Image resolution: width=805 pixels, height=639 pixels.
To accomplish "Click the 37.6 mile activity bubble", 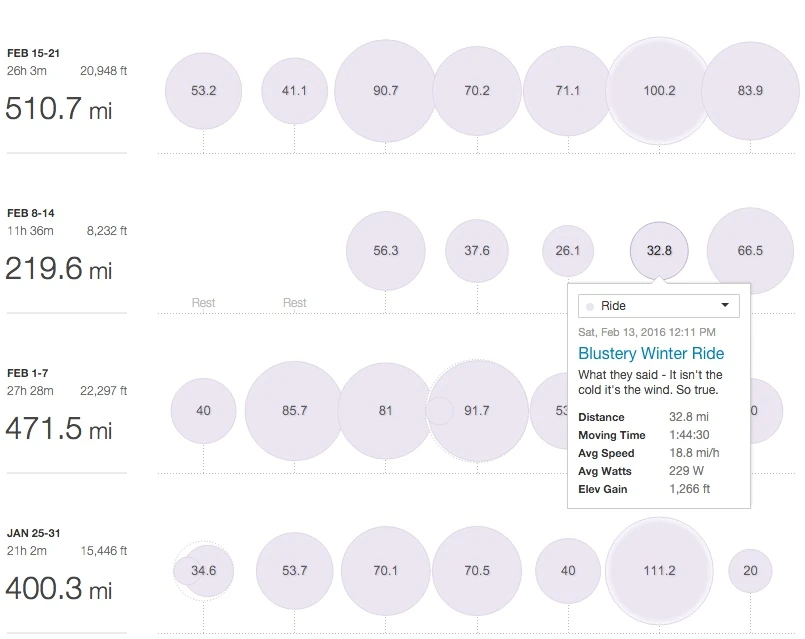I will (x=477, y=251).
